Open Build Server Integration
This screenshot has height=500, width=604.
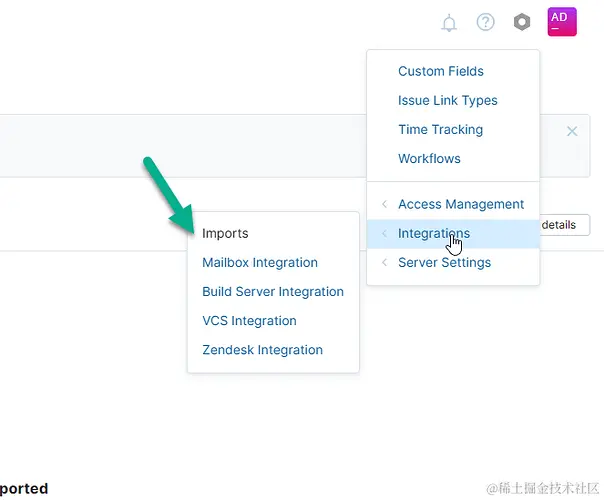click(x=273, y=292)
